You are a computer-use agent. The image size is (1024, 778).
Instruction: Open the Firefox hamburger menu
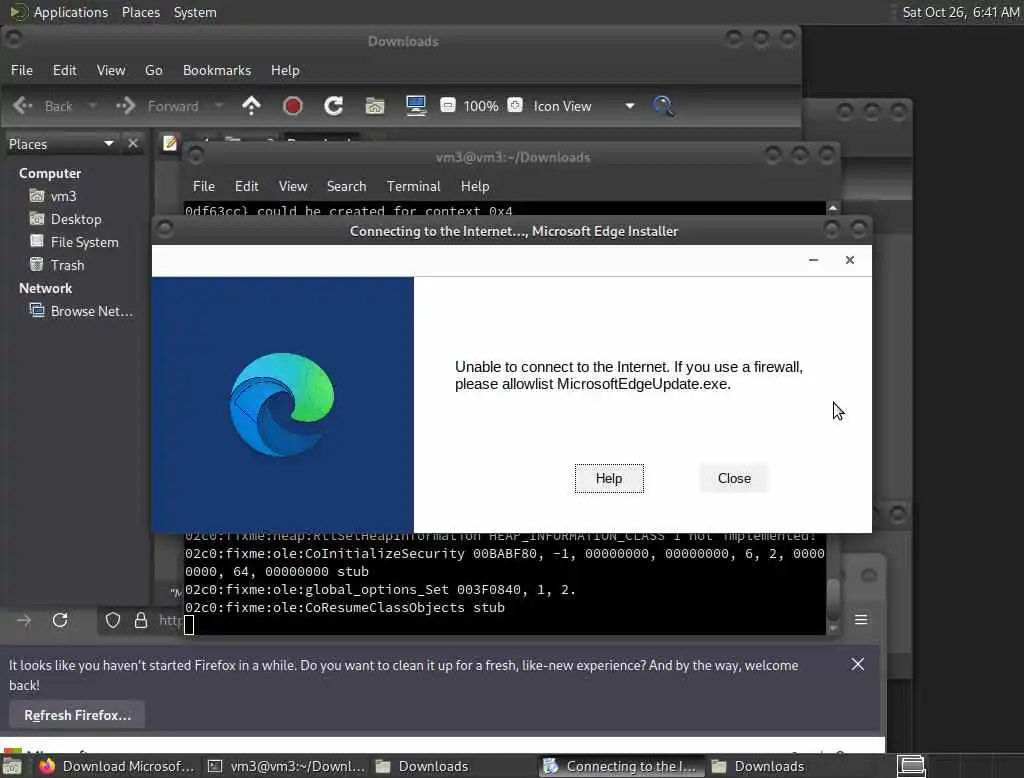pyautogui.click(x=861, y=619)
